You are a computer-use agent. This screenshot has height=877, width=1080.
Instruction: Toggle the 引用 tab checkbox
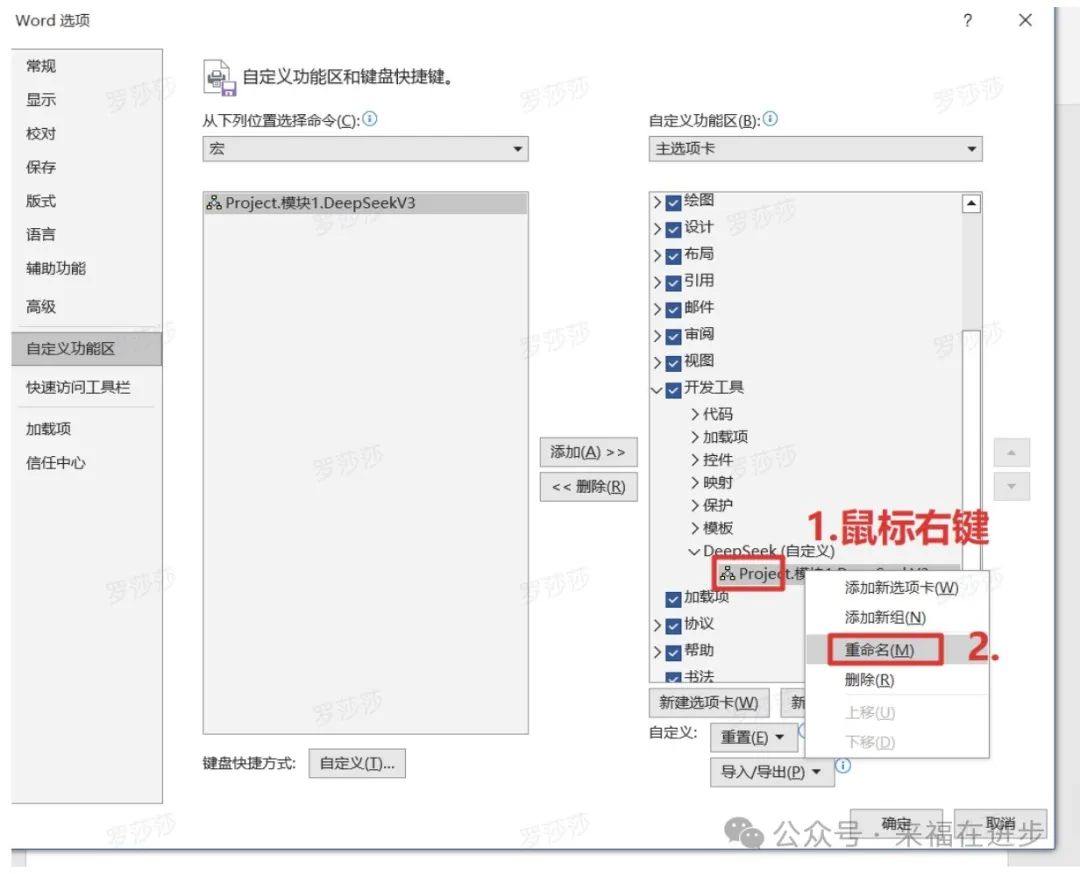[x=674, y=282]
